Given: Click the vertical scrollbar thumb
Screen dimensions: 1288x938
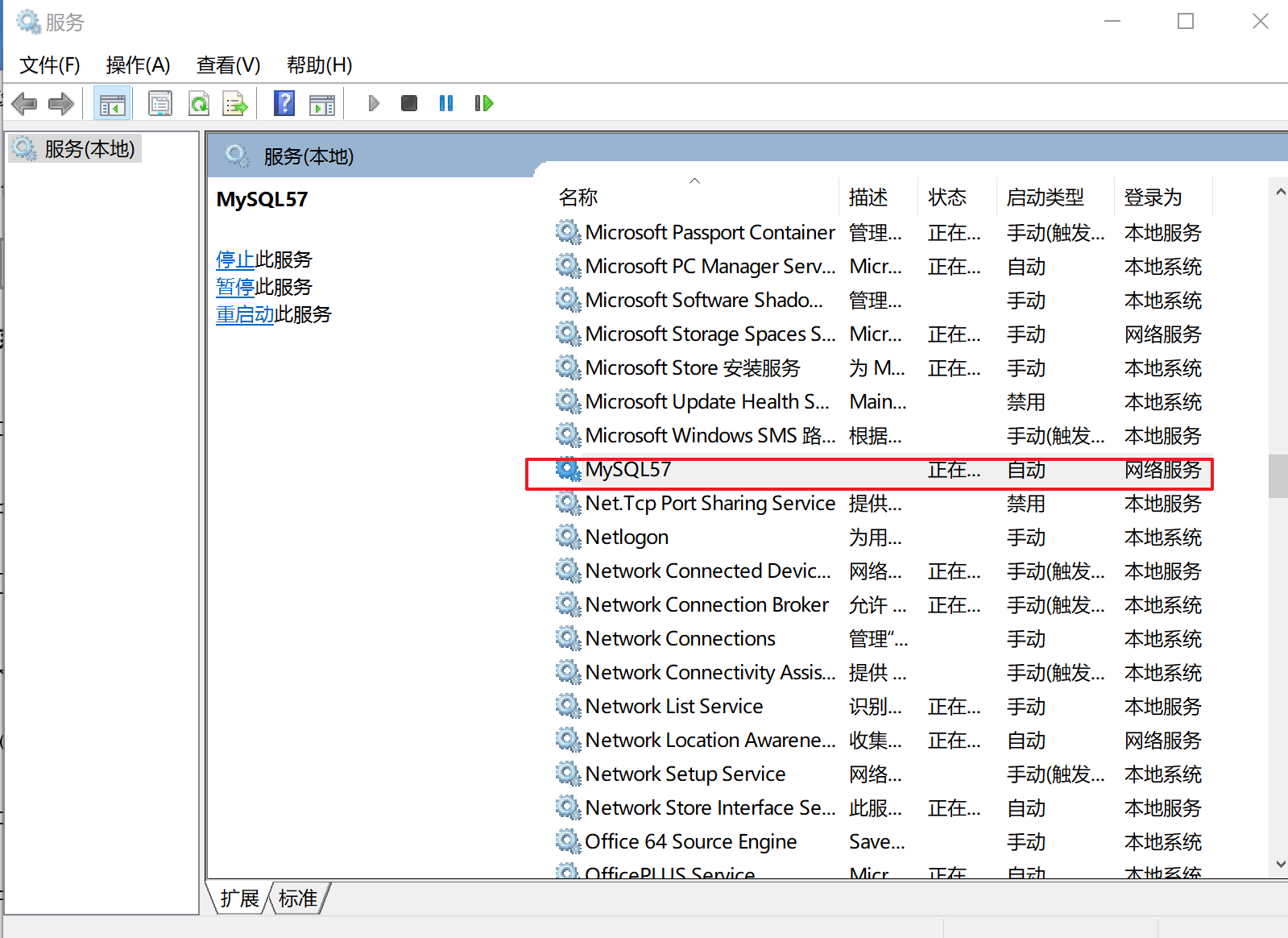Looking at the screenshot, I should pos(1278,476).
